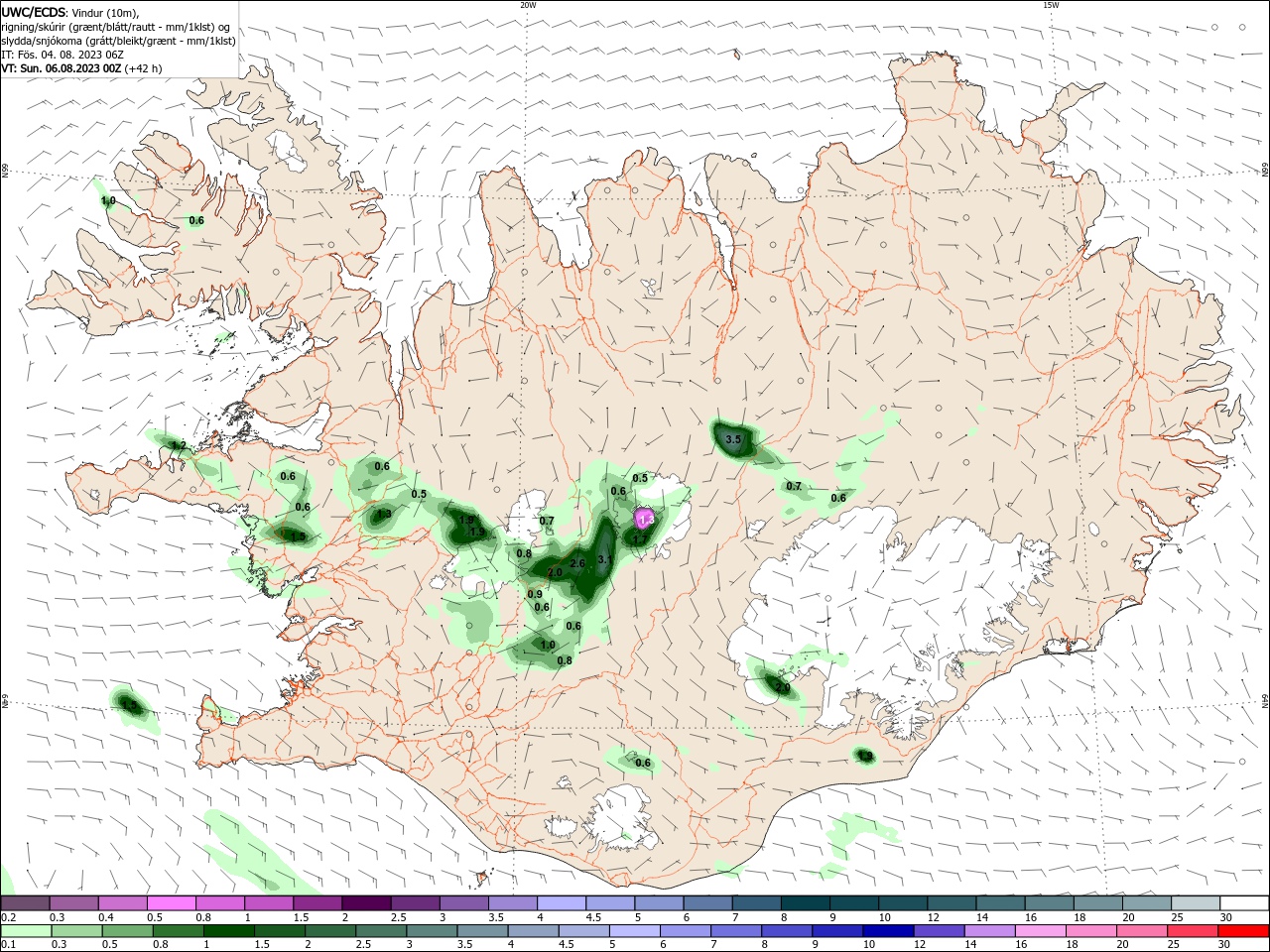Click the light lilac 14 swatch in rain legend
1270x952 pixels.
pos(989,931)
